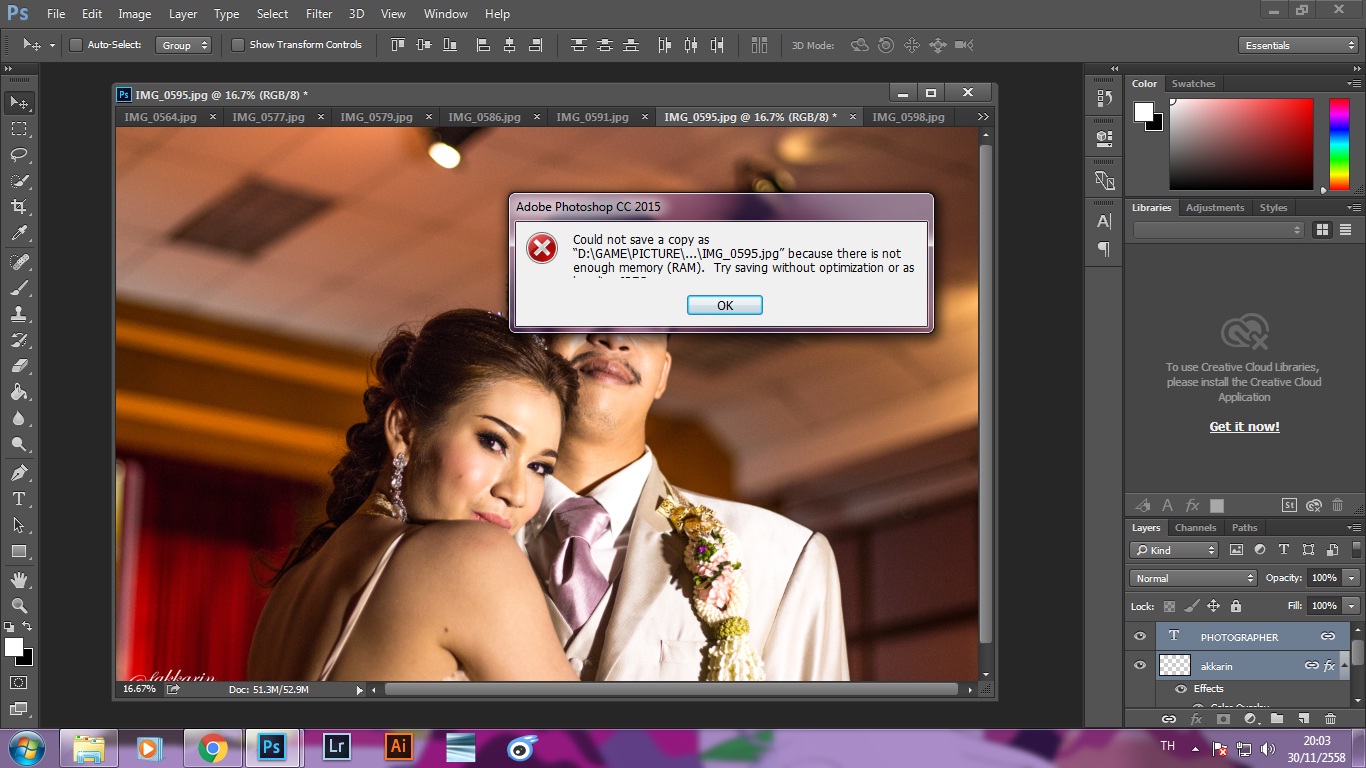The image size is (1366, 768).
Task: Open the Layer menu
Action: (x=183, y=14)
